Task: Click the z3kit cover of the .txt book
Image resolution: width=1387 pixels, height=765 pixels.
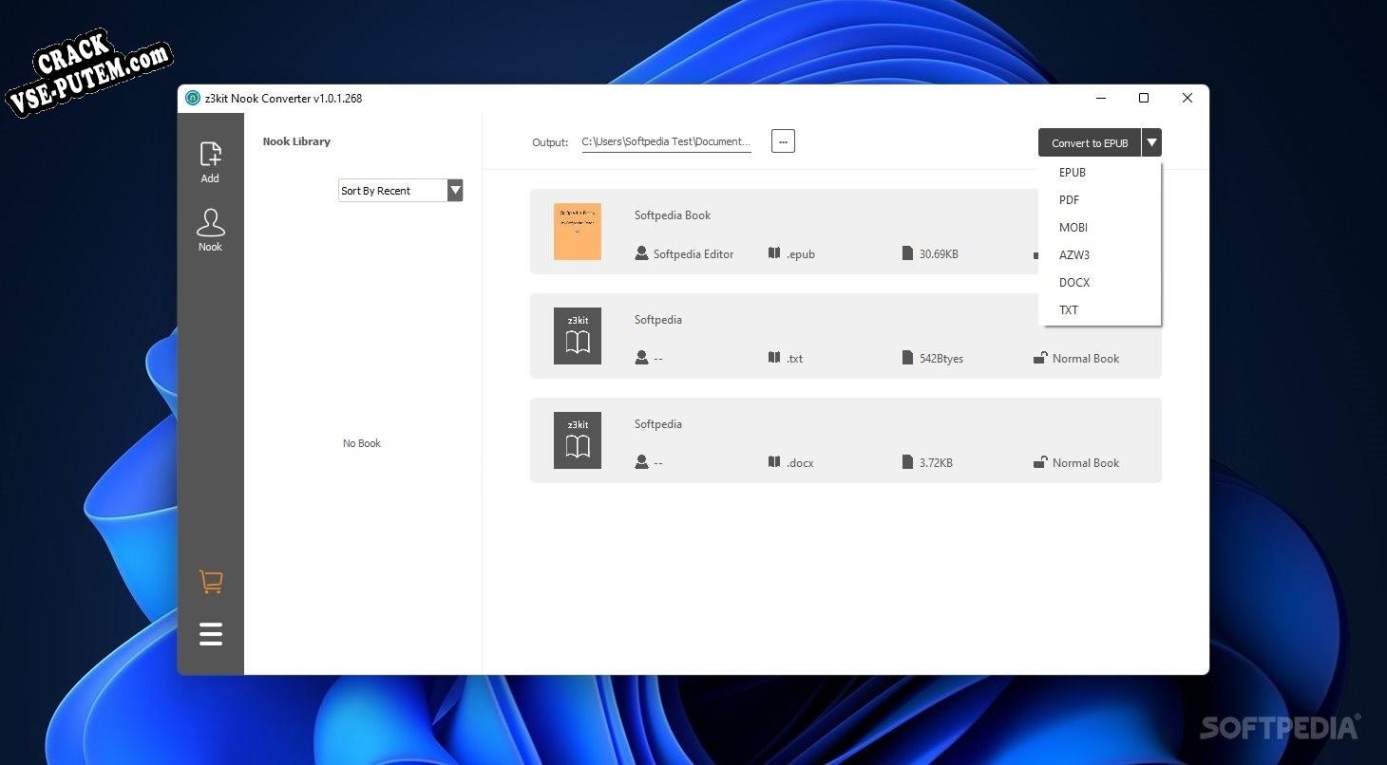Action: [578, 336]
